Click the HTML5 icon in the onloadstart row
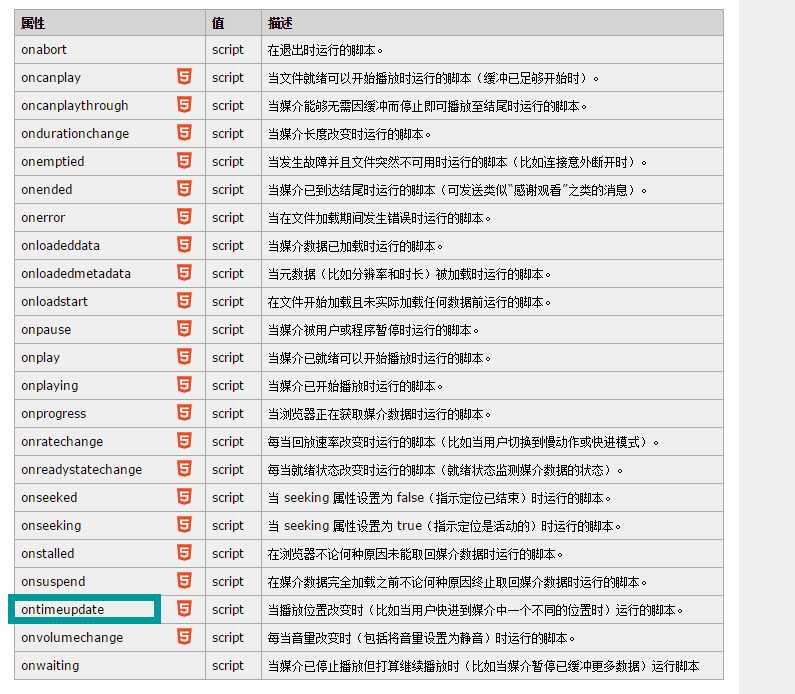 point(185,301)
